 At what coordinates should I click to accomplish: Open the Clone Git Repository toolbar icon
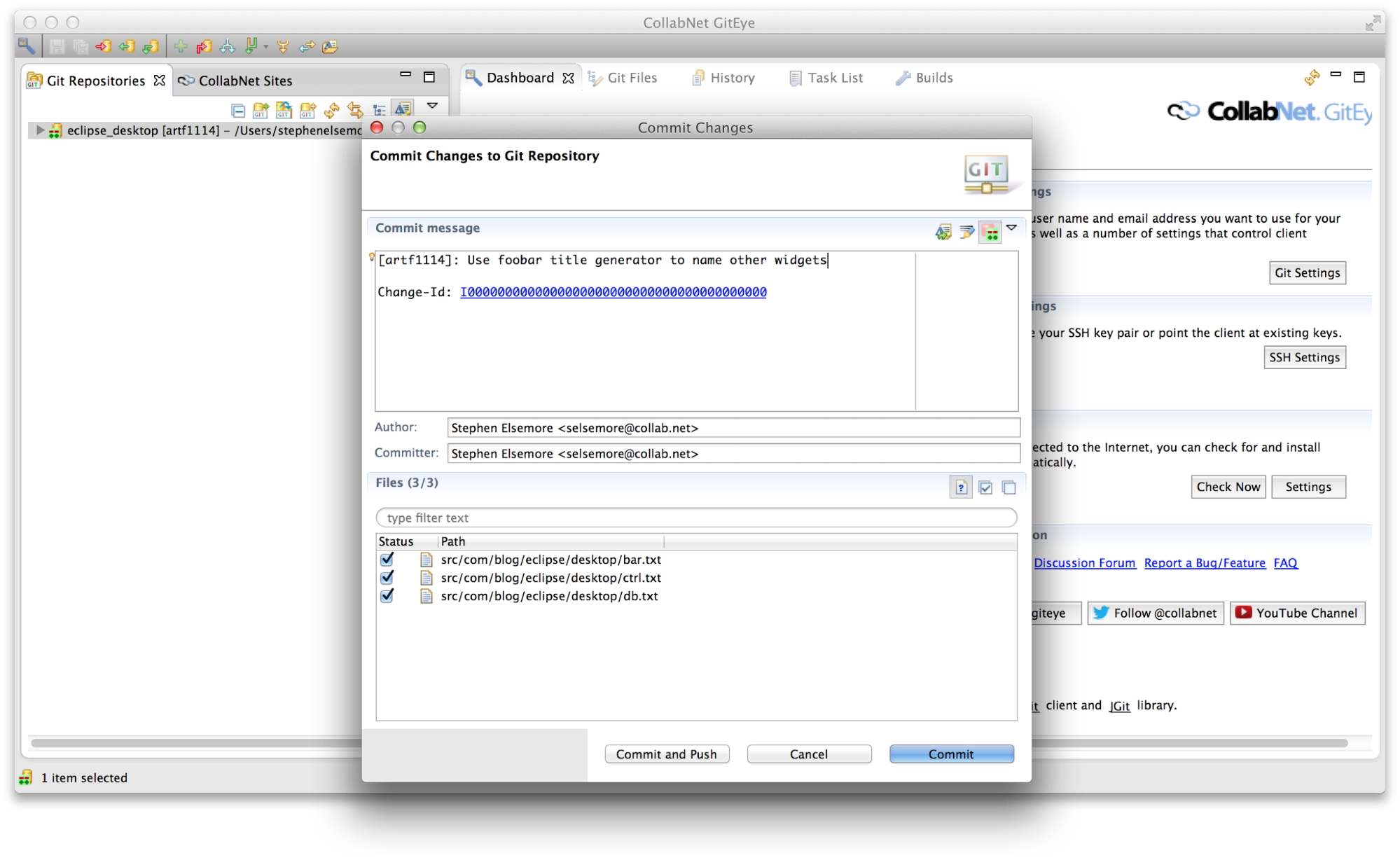[284, 110]
